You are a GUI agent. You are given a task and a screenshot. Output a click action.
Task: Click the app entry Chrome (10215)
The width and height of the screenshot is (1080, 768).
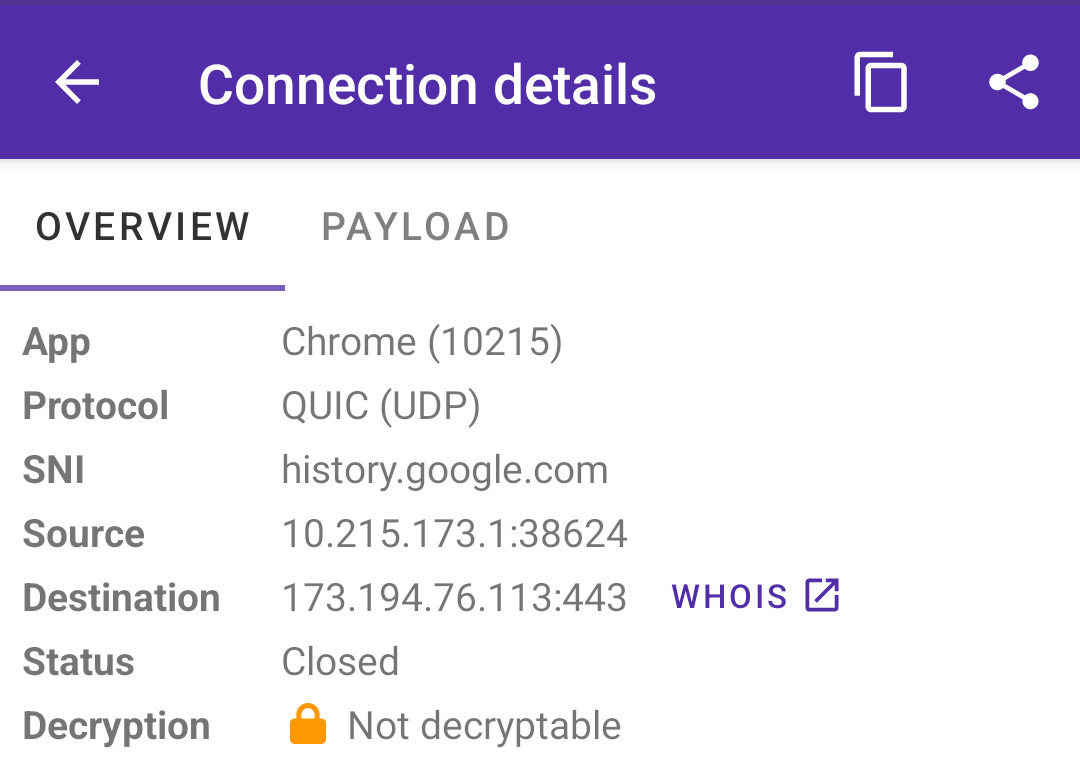[x=422, y=341]
